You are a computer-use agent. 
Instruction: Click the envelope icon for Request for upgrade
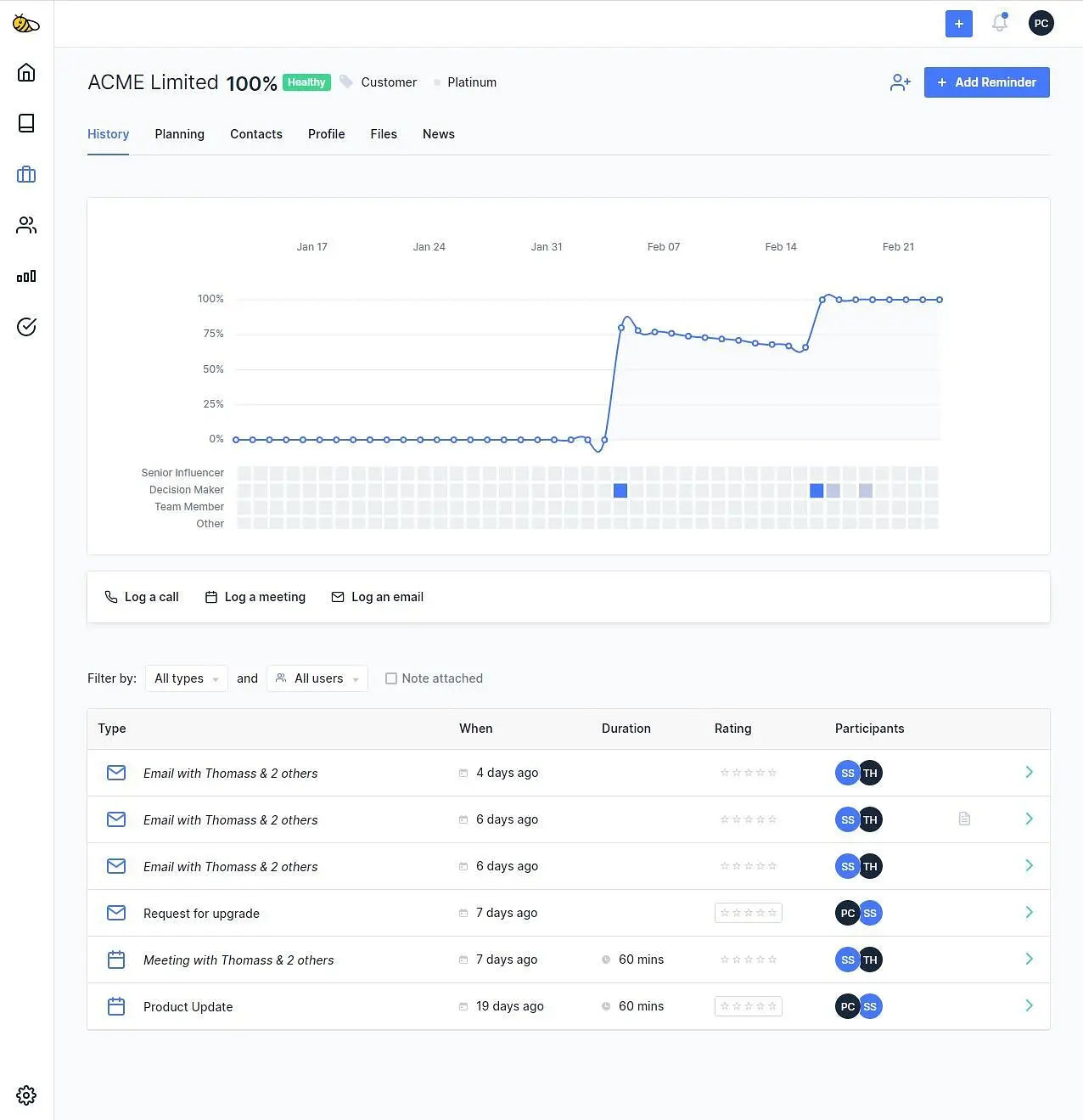pos(116,913)
